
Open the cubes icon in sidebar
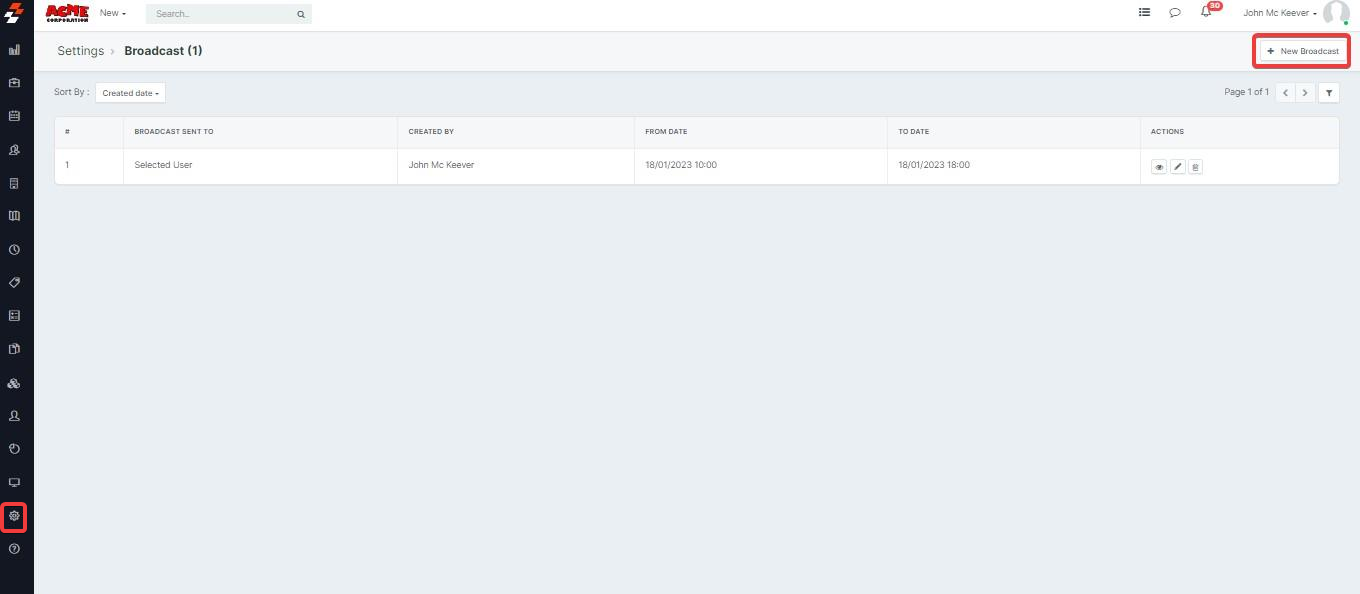14,383
